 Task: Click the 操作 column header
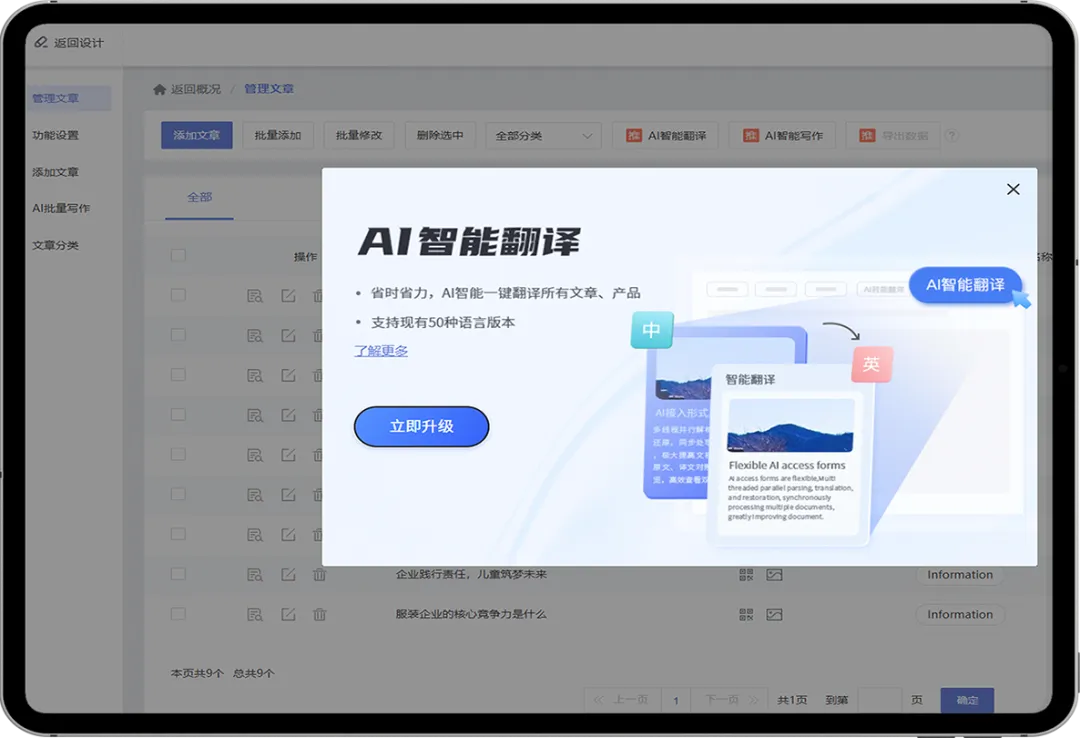(306, 256)
